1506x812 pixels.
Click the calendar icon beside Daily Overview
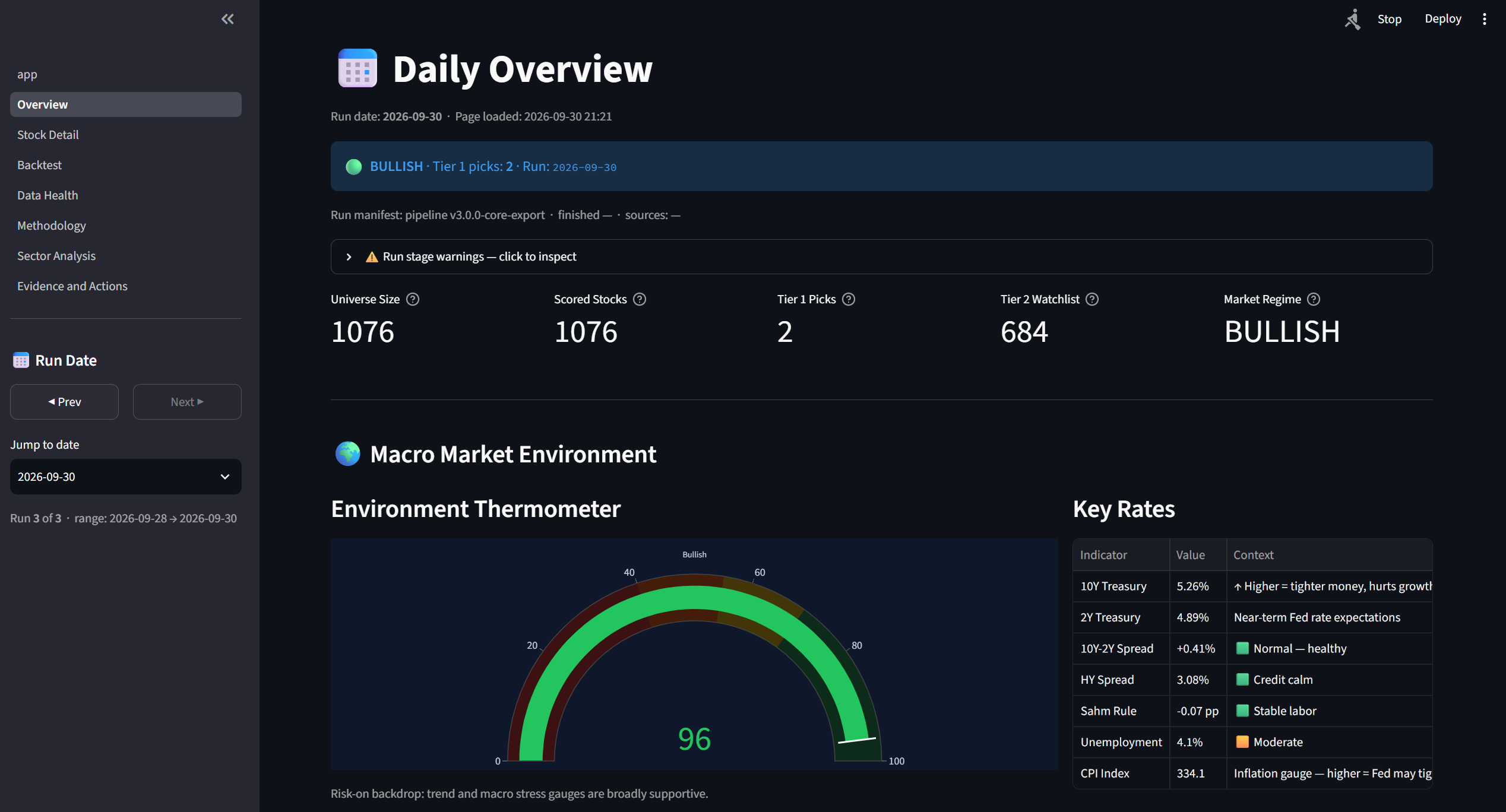tap(357, 68)
